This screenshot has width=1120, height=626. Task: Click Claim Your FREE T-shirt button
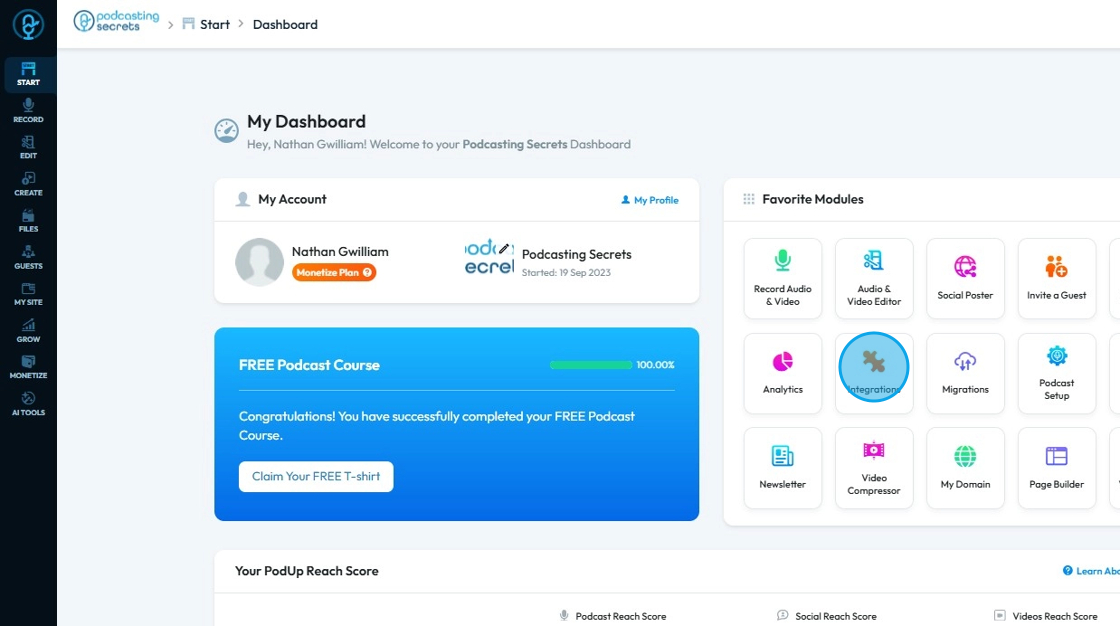(316, 476)
